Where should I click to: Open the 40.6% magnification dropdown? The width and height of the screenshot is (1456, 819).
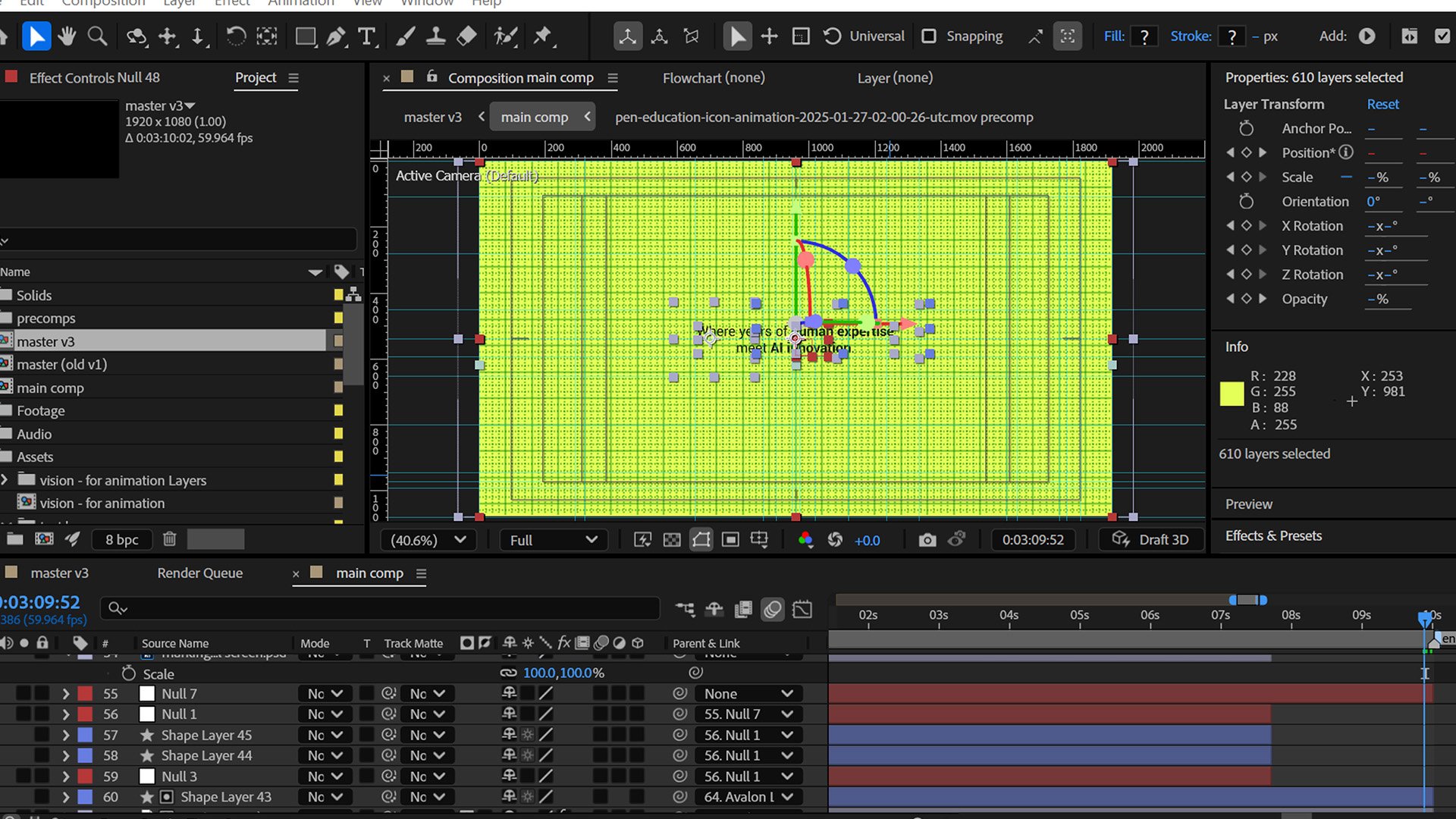428,540
